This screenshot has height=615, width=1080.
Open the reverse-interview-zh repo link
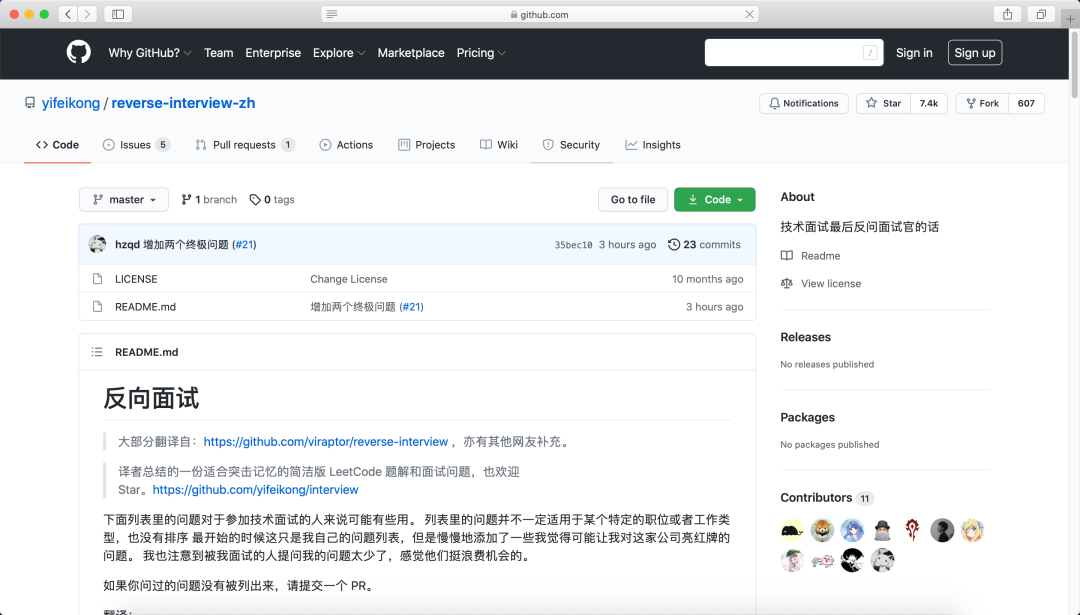click(x=183, y=103)
